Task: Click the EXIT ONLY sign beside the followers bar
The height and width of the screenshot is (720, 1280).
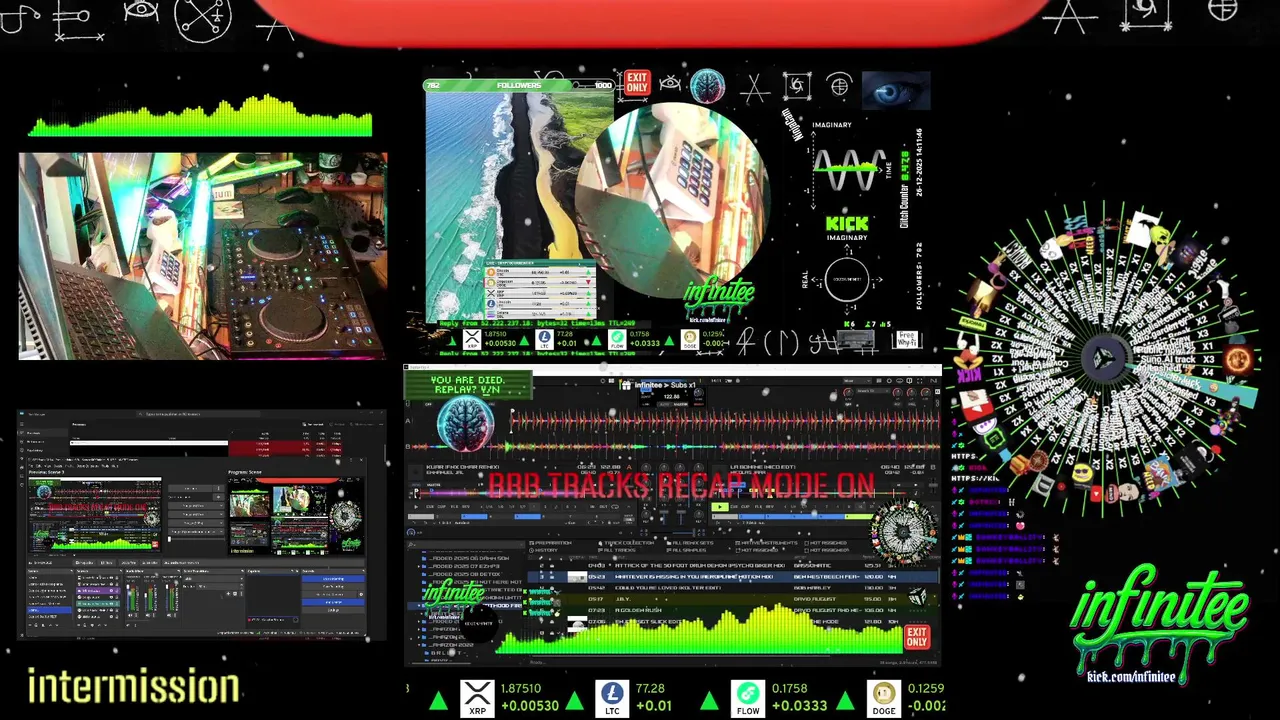Action: [636, 82]
